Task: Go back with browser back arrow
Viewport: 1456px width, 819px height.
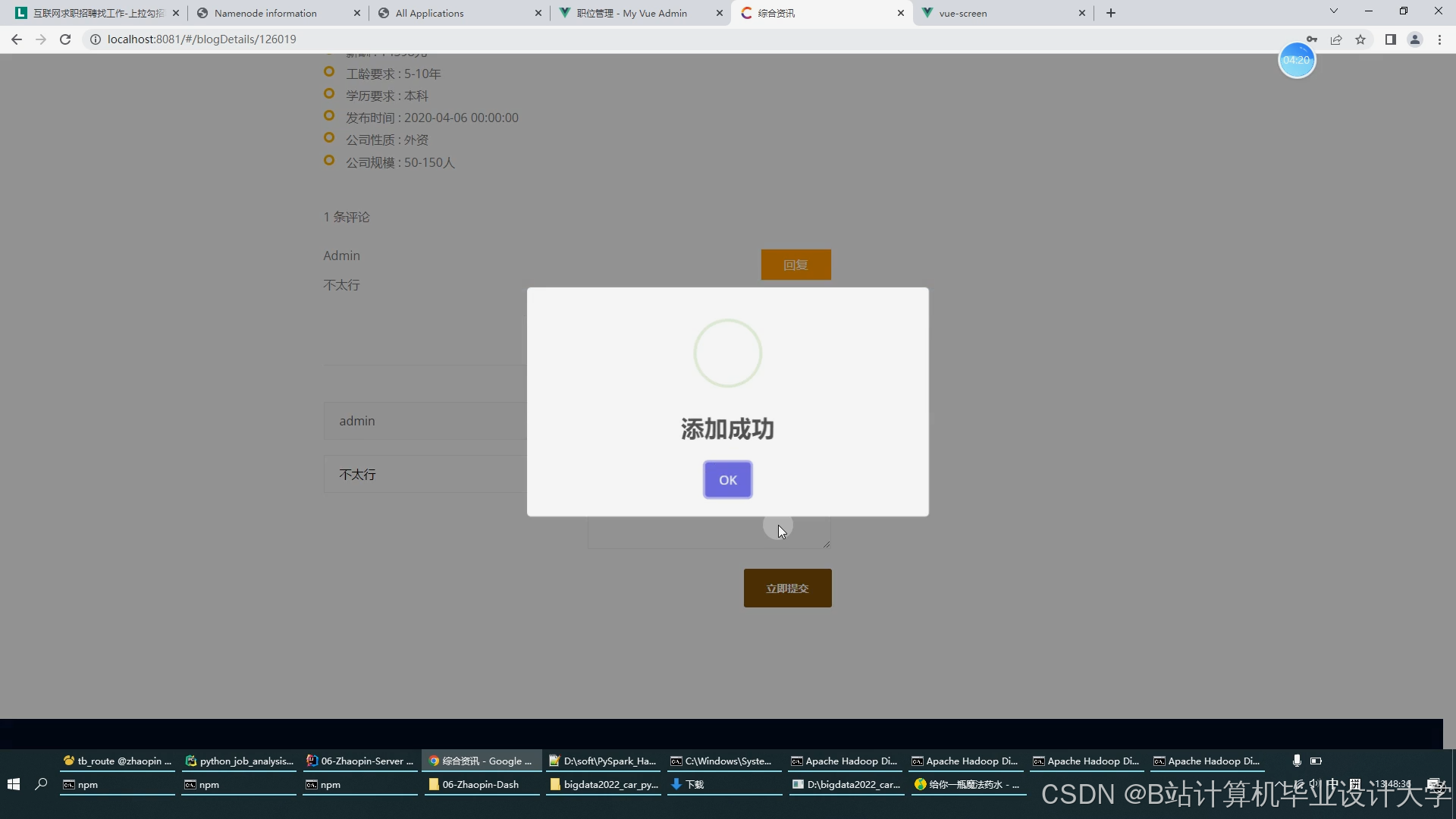Action: pos(17,39)
